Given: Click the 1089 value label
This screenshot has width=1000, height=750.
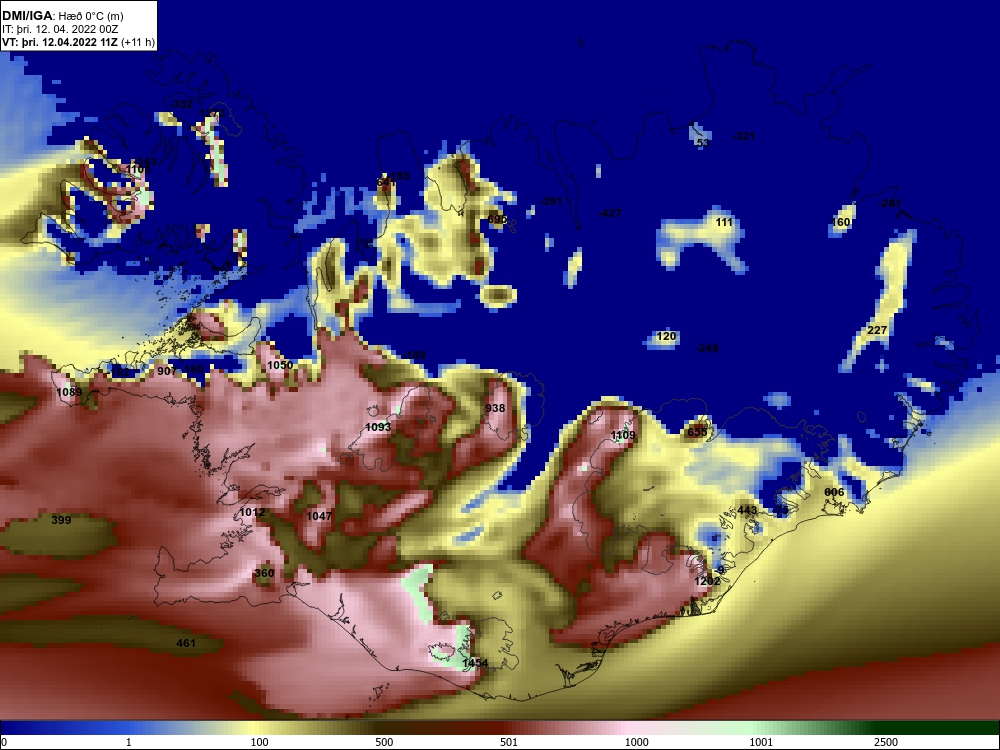Looking at the screenshot, I should (69, 392).
